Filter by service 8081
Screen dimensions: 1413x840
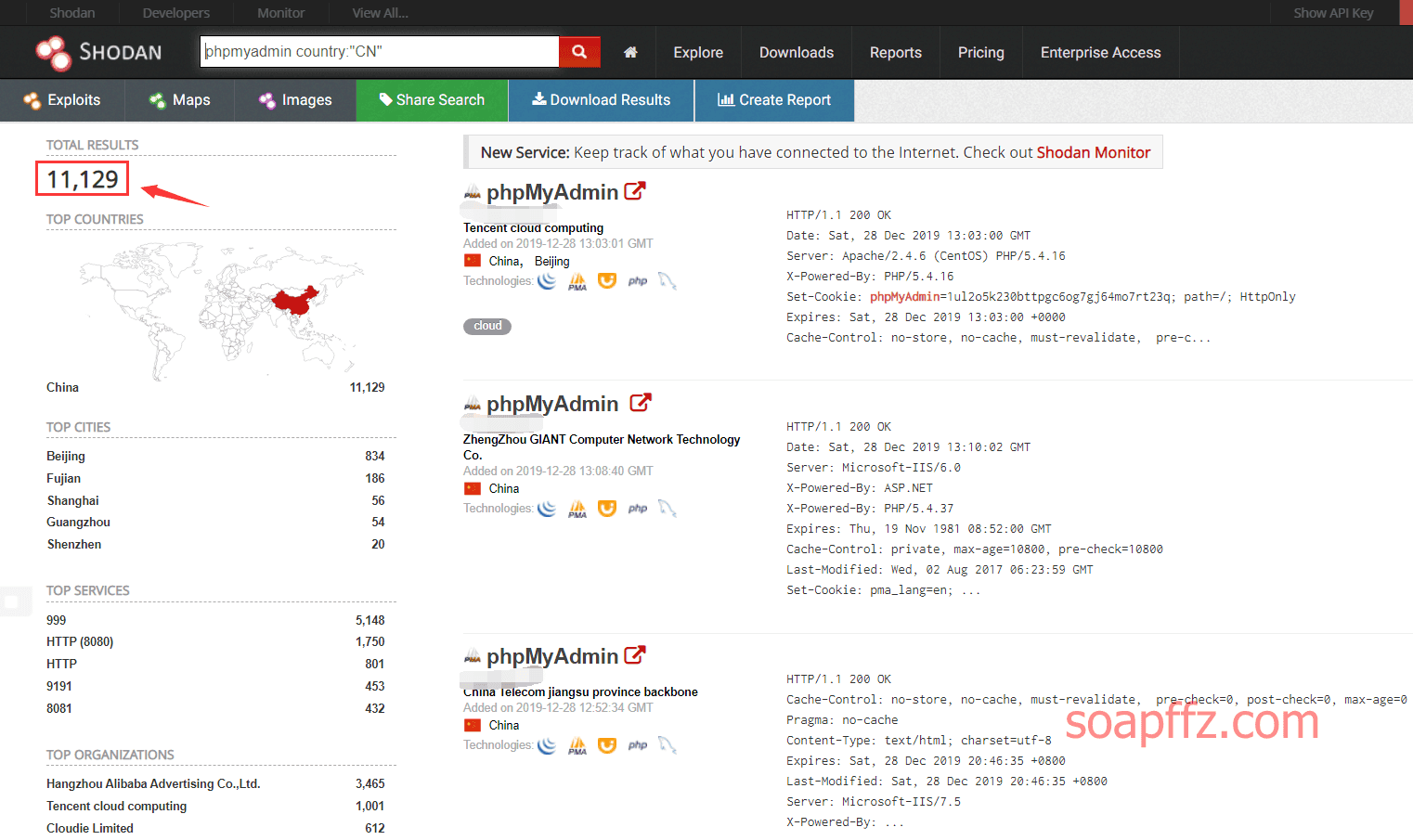pyautogui.click(x=59, y=708)
